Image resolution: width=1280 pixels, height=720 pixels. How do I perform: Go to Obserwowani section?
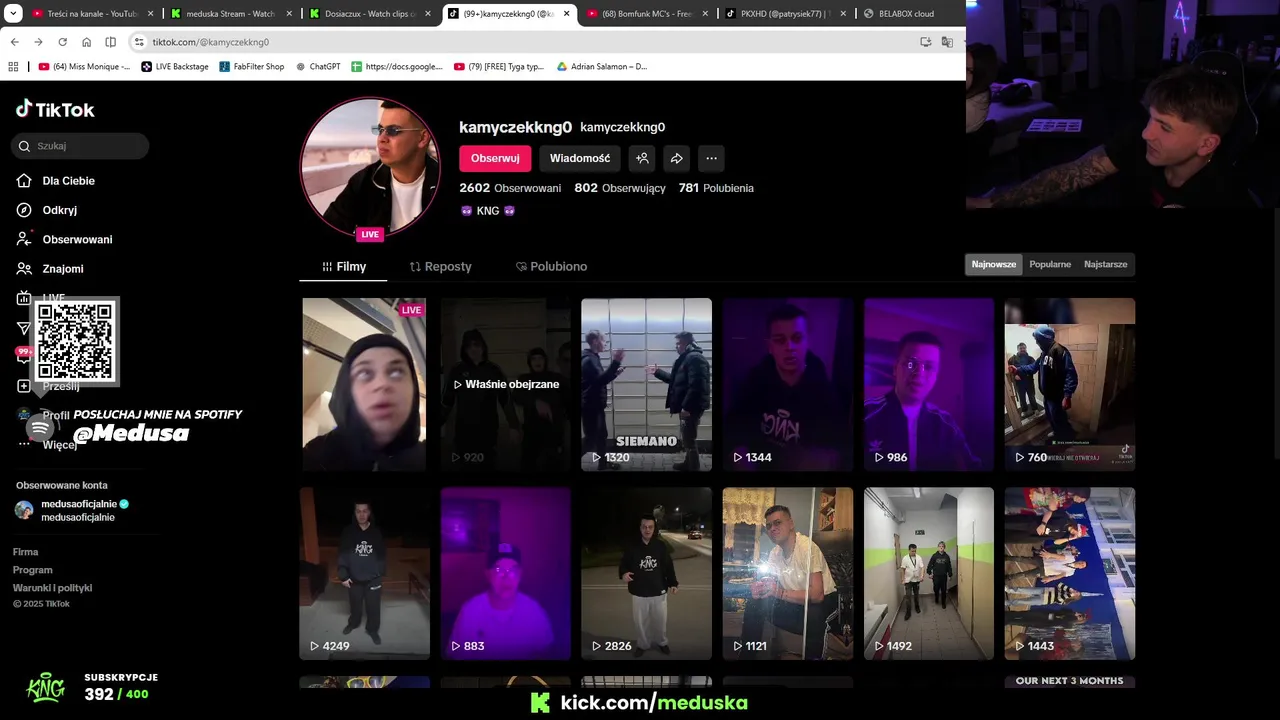pyautogui.click(x=64, y=239)
